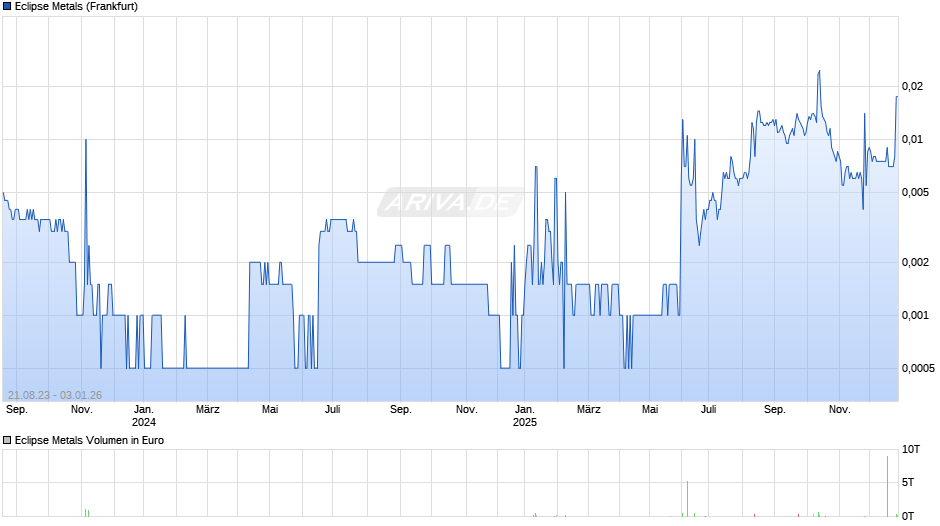Viewport: 940px width, 526px height.
Task: Click the 5T volume axis label
Action: pyautogui.click(x=908, y=482)
